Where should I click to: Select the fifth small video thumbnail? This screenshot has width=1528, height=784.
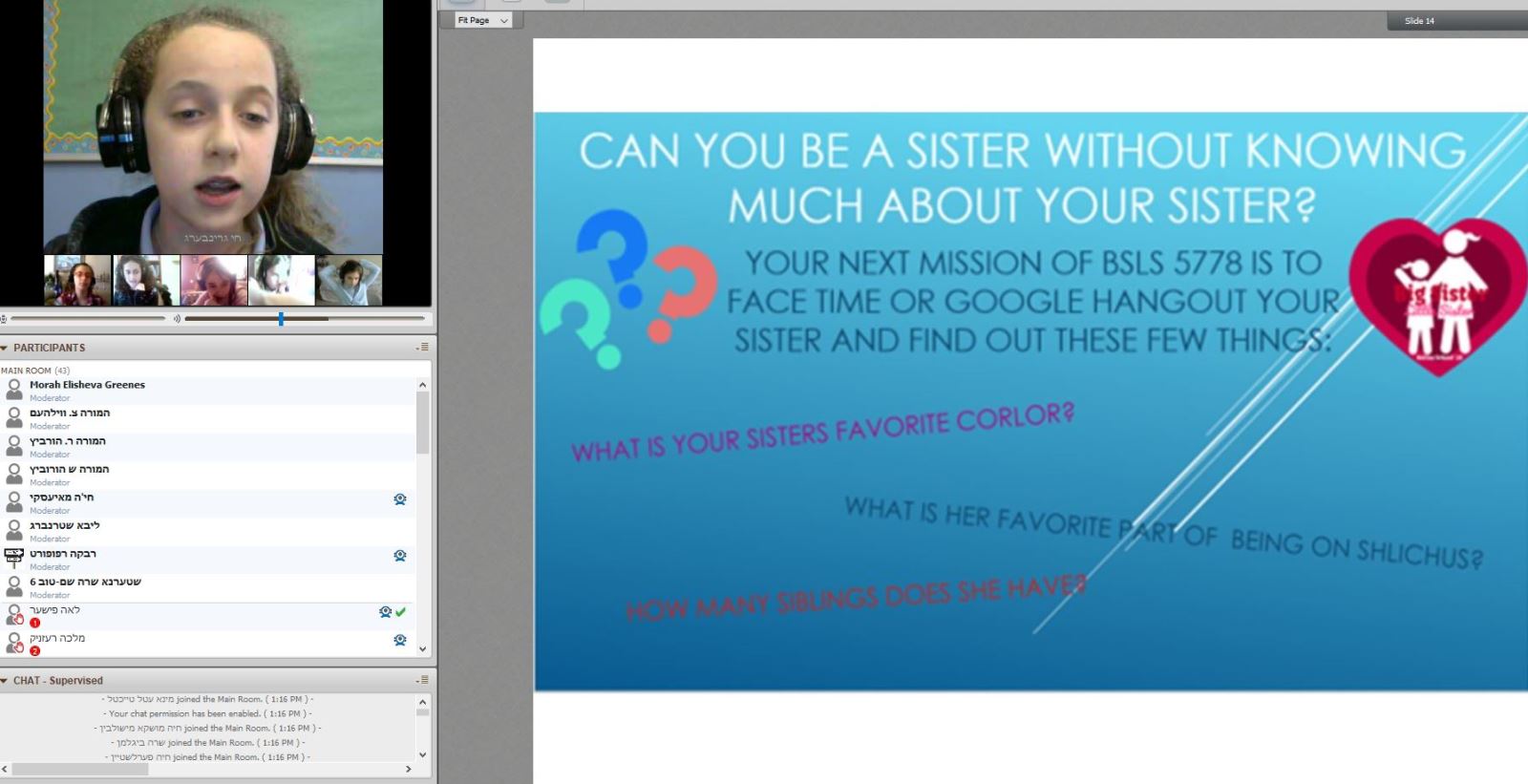coord(350,280)
